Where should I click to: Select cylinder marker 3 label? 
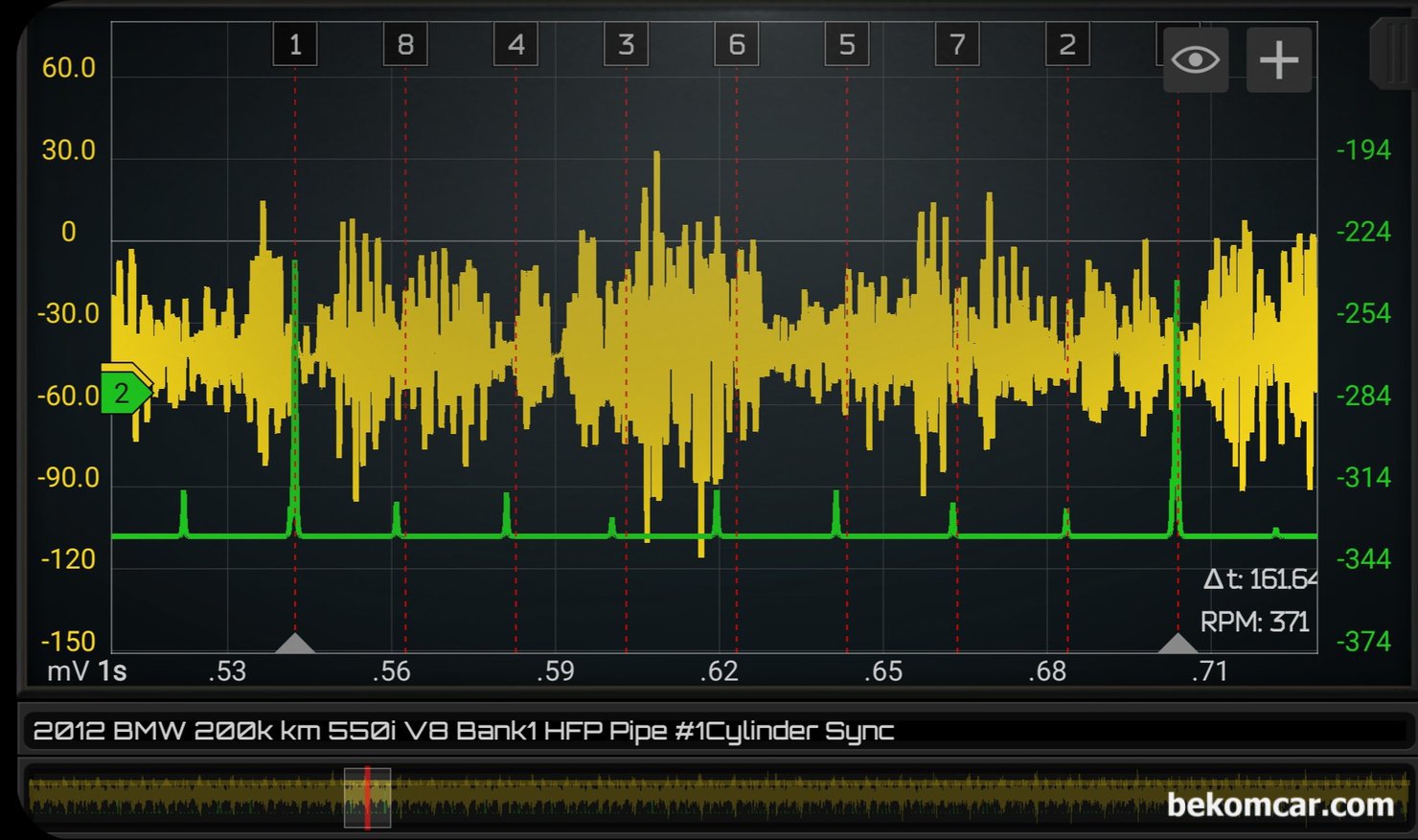(x=627, y=45)
